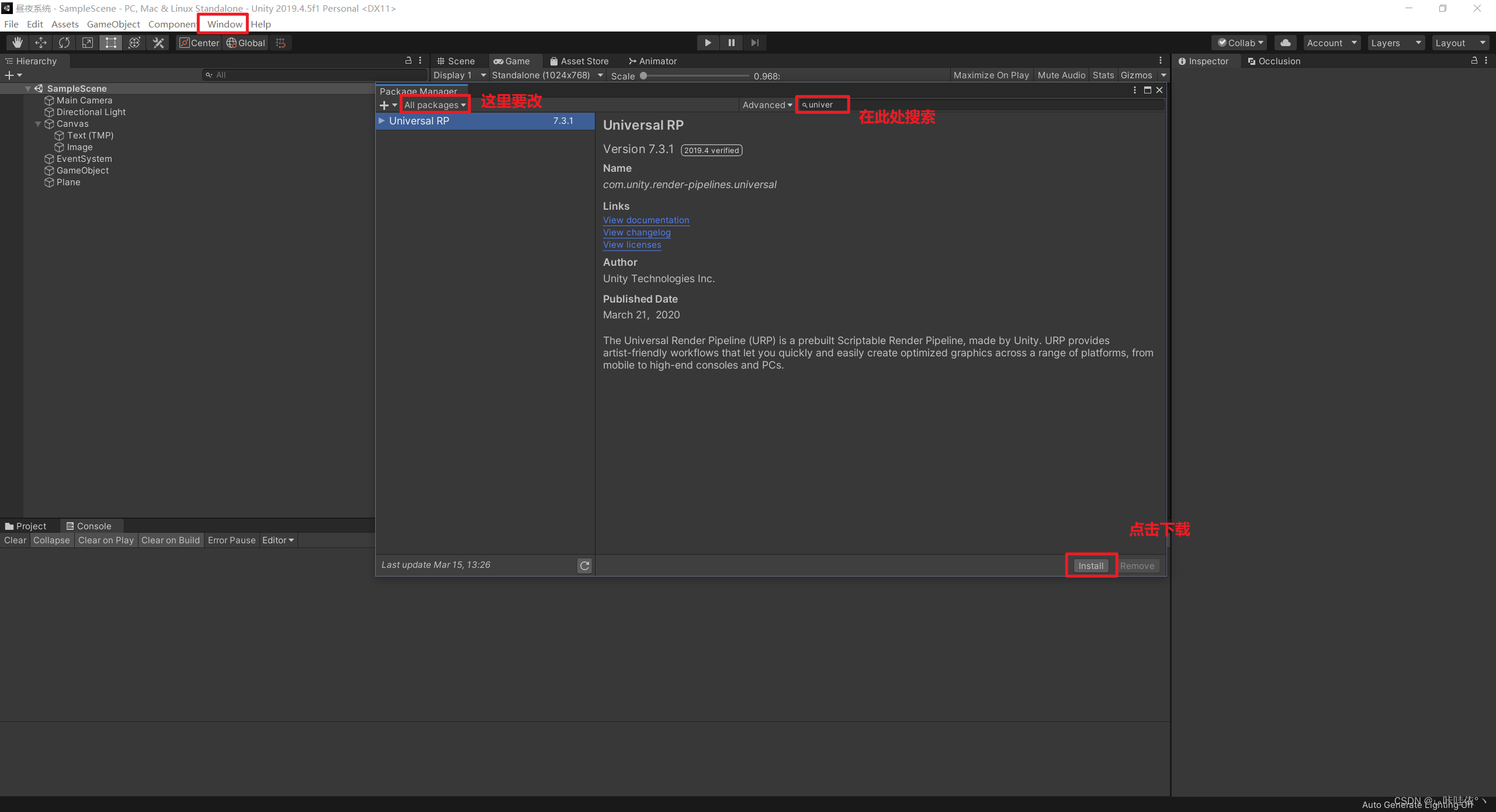Open the All packages dropdown
Screen dimensions: 1496x812
pos(435,105)
